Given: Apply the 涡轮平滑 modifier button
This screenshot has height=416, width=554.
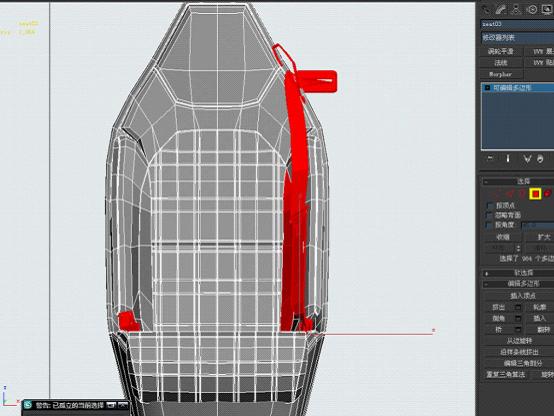Looking at the screenshot, I should (x=500, y=52).
